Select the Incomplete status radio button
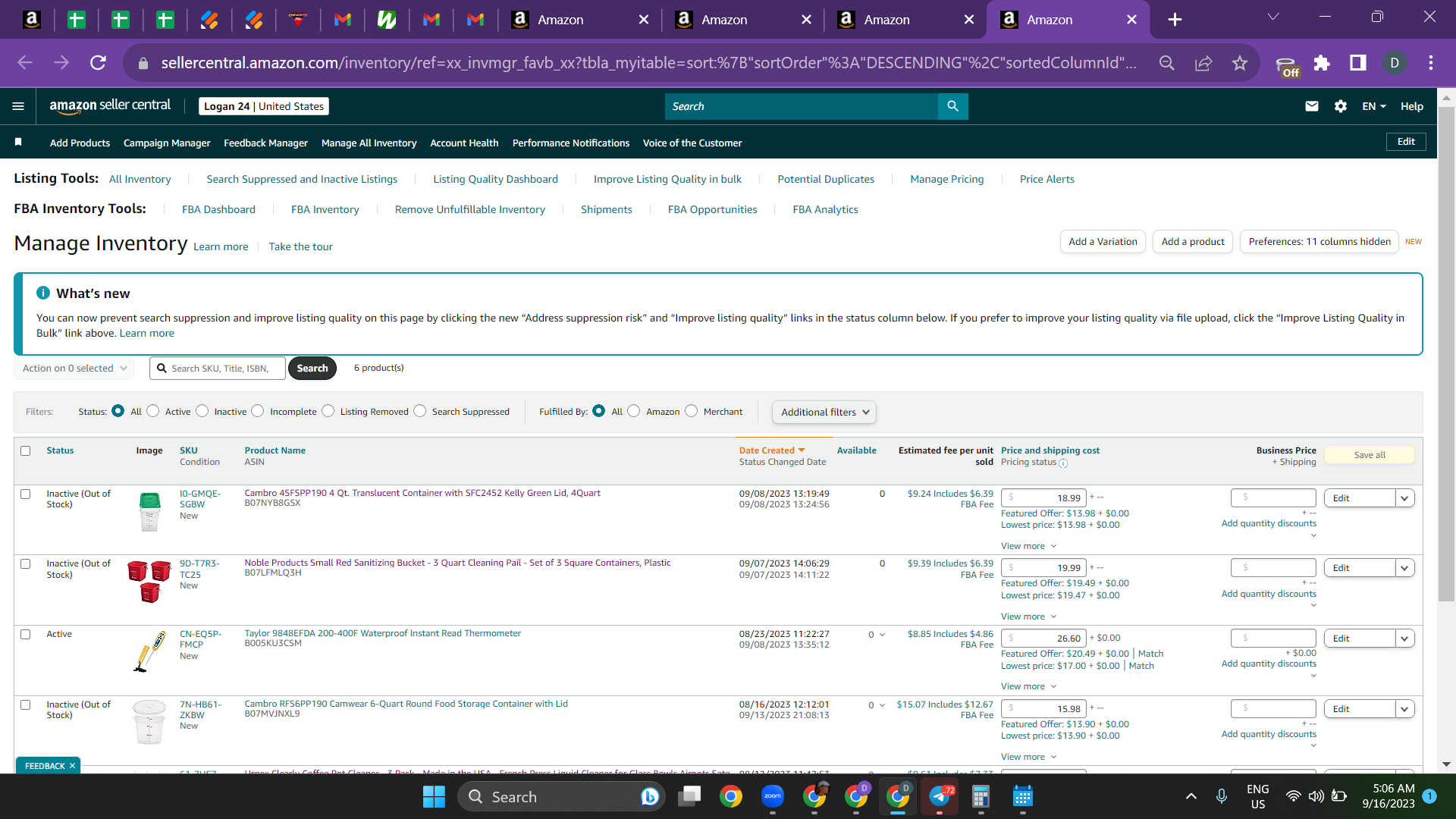Image resolution: width=1456 pixels, height=819 pixels. [x=258, y=411]
